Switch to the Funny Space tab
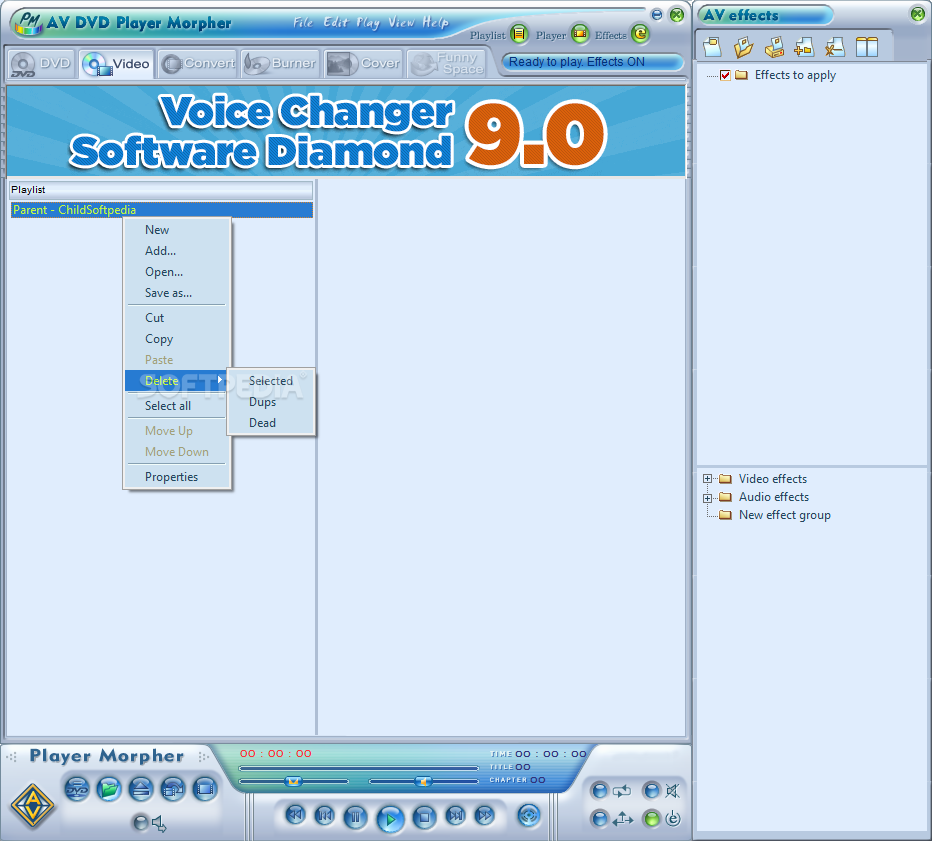Viewport: 932px width, 841px height. pos(446,64)
